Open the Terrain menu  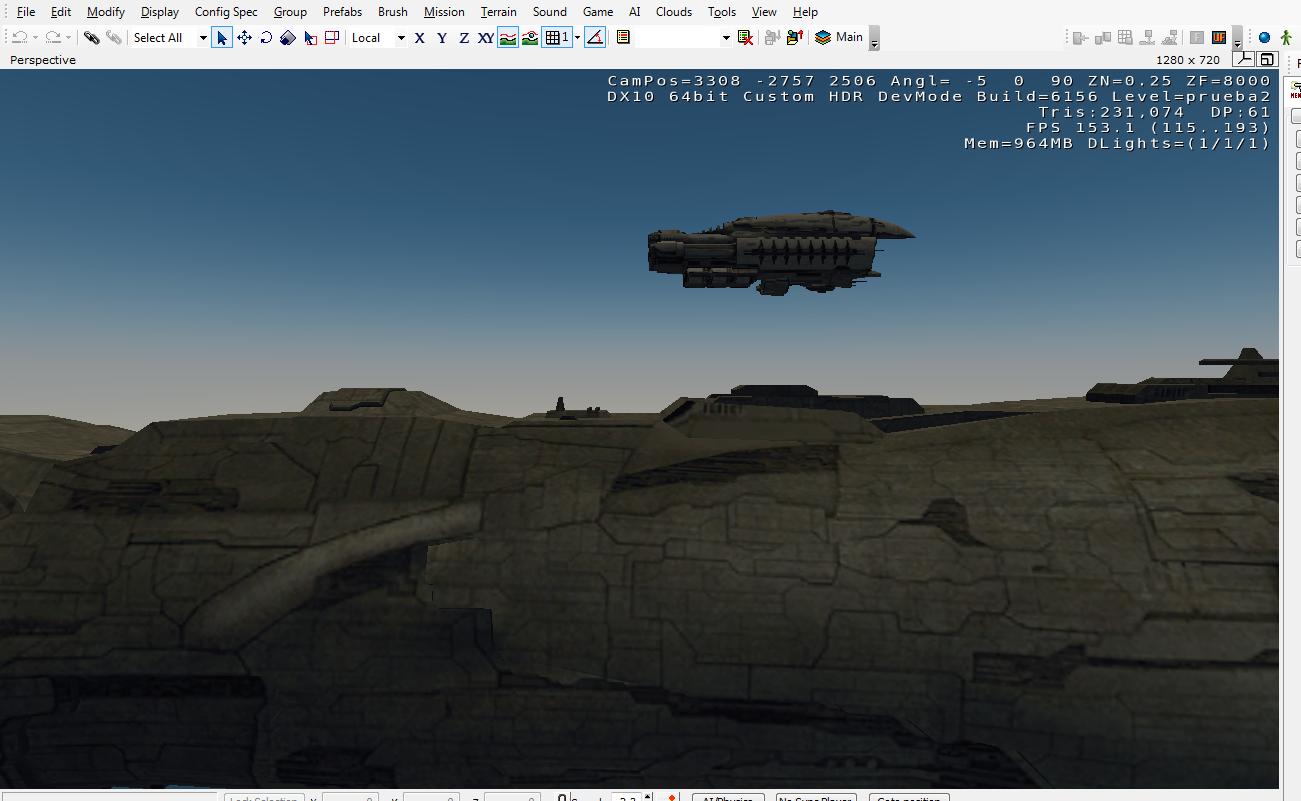[x=498, y=12]
